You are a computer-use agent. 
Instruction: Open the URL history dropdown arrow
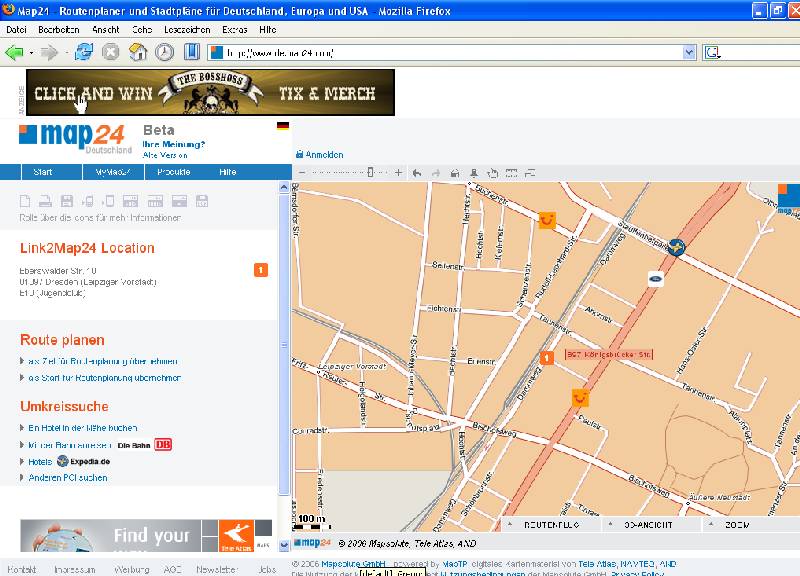(x=689, y=52)
